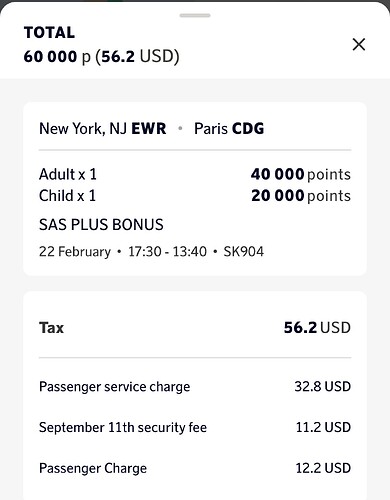Tap the 17:30 - 13:40 flight times
The width and height of the screenshot is (390, 500).
pyautogui.click(x=167, y=251)
